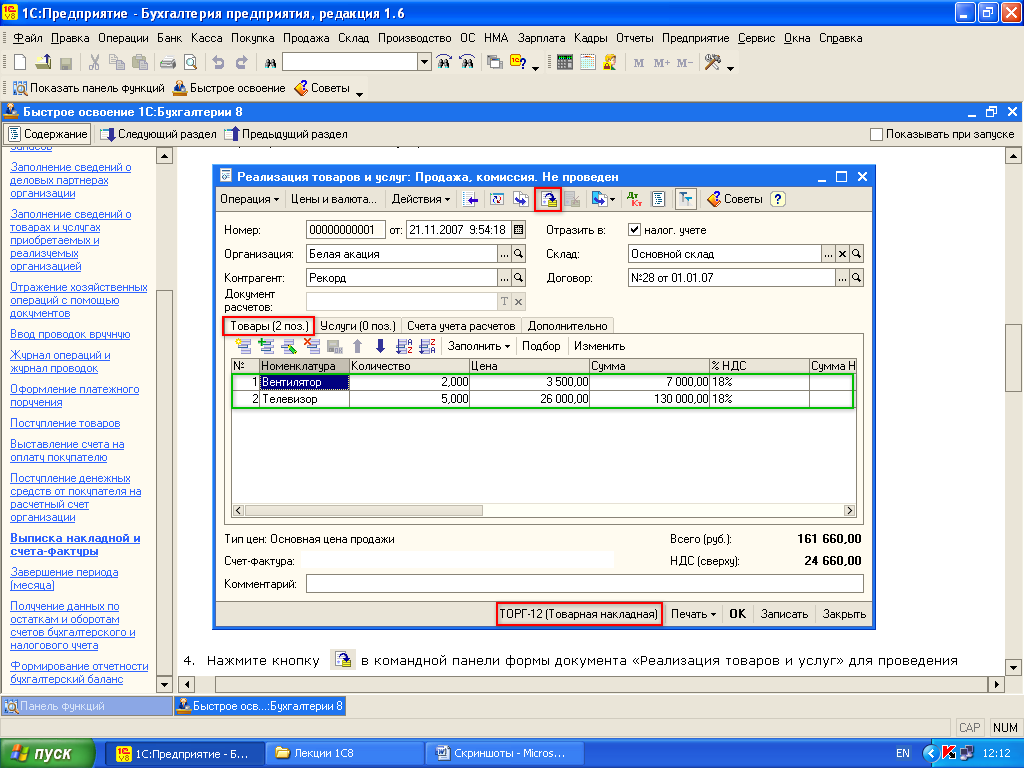Click the Dt/Kt postings result icon

tap(634, 199)
